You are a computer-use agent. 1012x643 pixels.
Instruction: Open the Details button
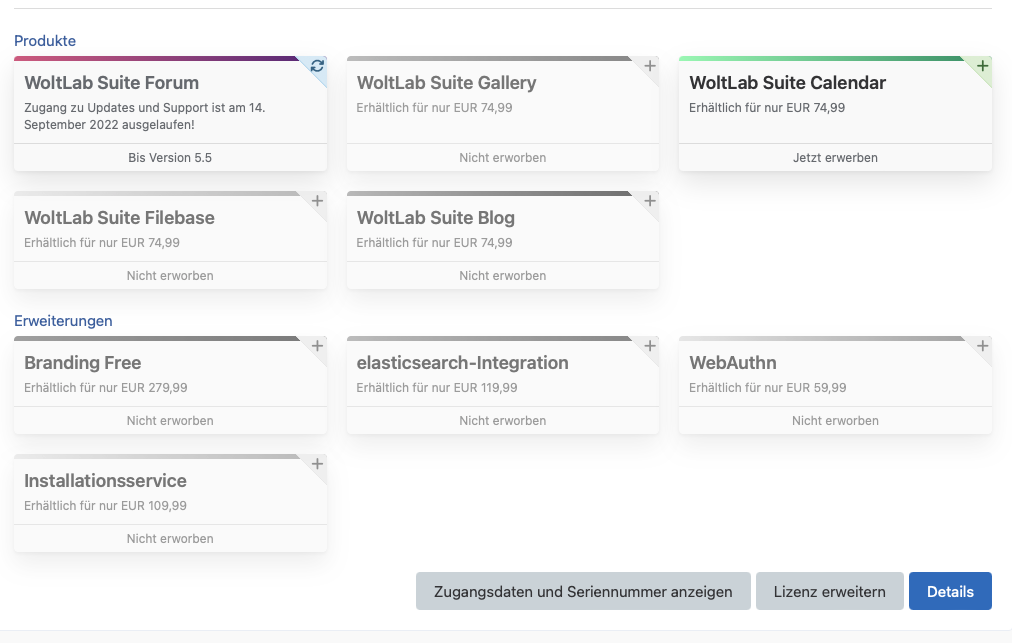(x=949, y=591)
